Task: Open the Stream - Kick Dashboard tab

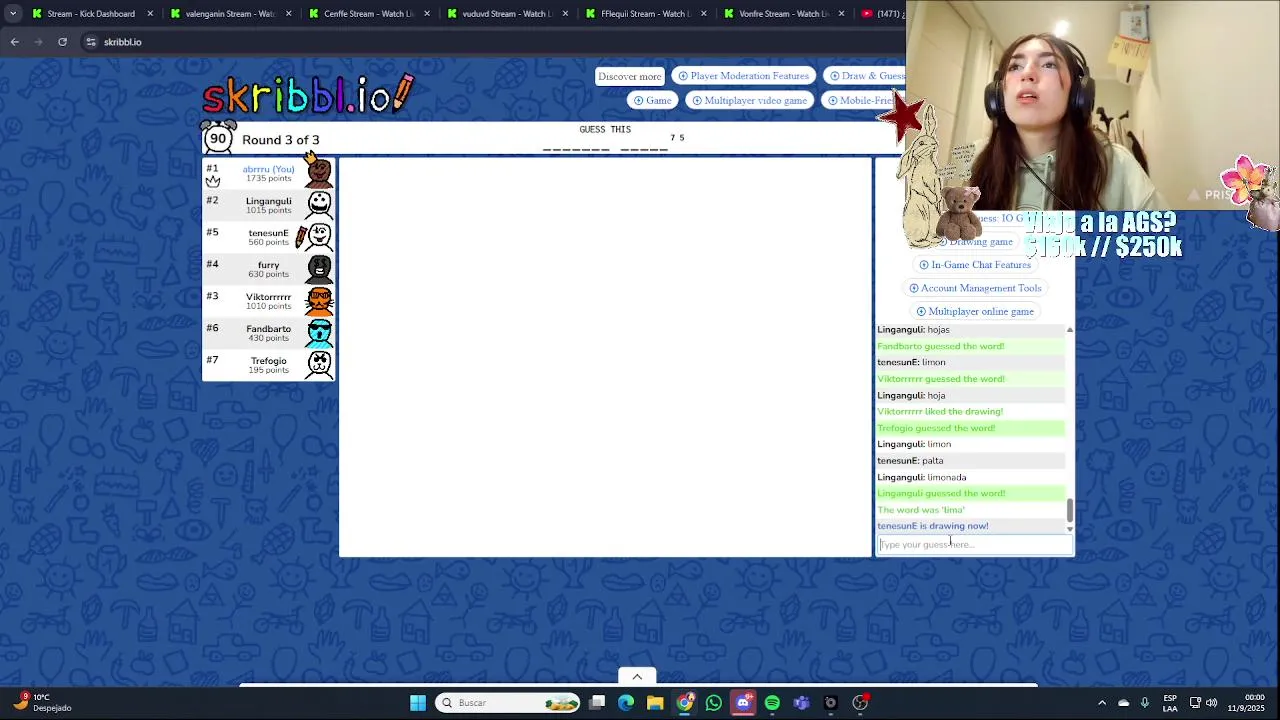Action: coord(90,14)
